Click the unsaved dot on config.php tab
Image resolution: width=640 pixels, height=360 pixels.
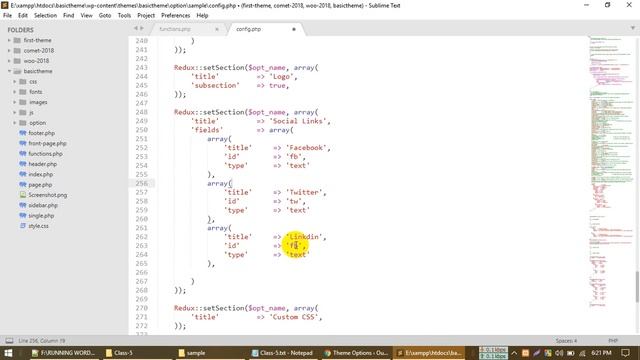coord(293,29)
